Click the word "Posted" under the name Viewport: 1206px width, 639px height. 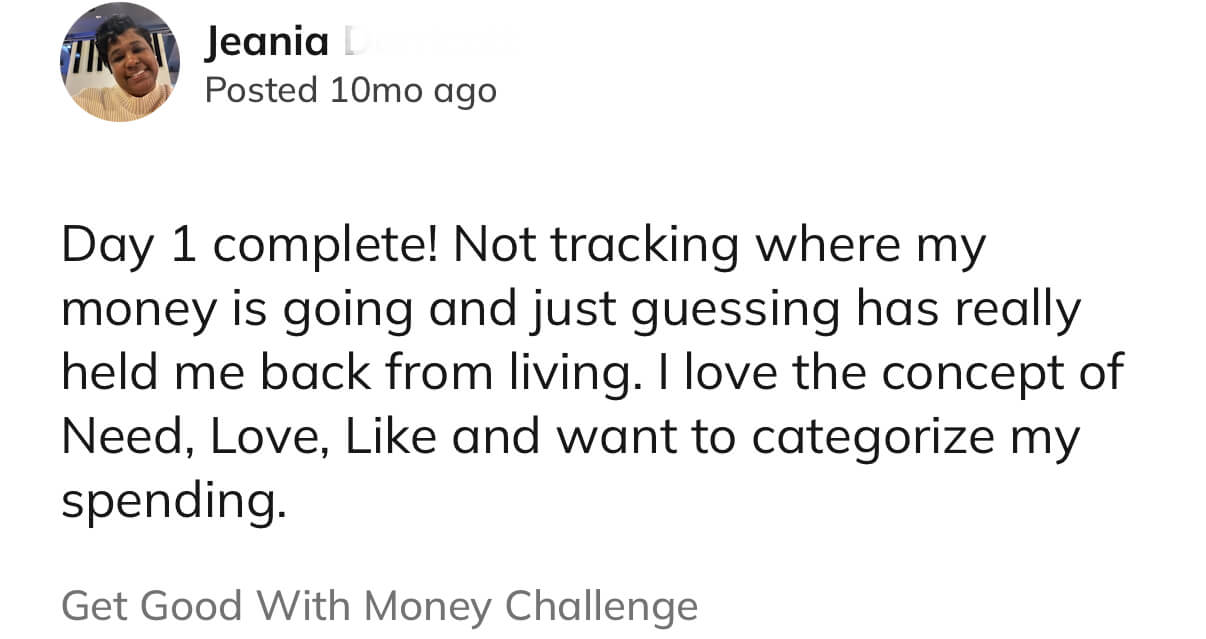click(x=261, y=91)
